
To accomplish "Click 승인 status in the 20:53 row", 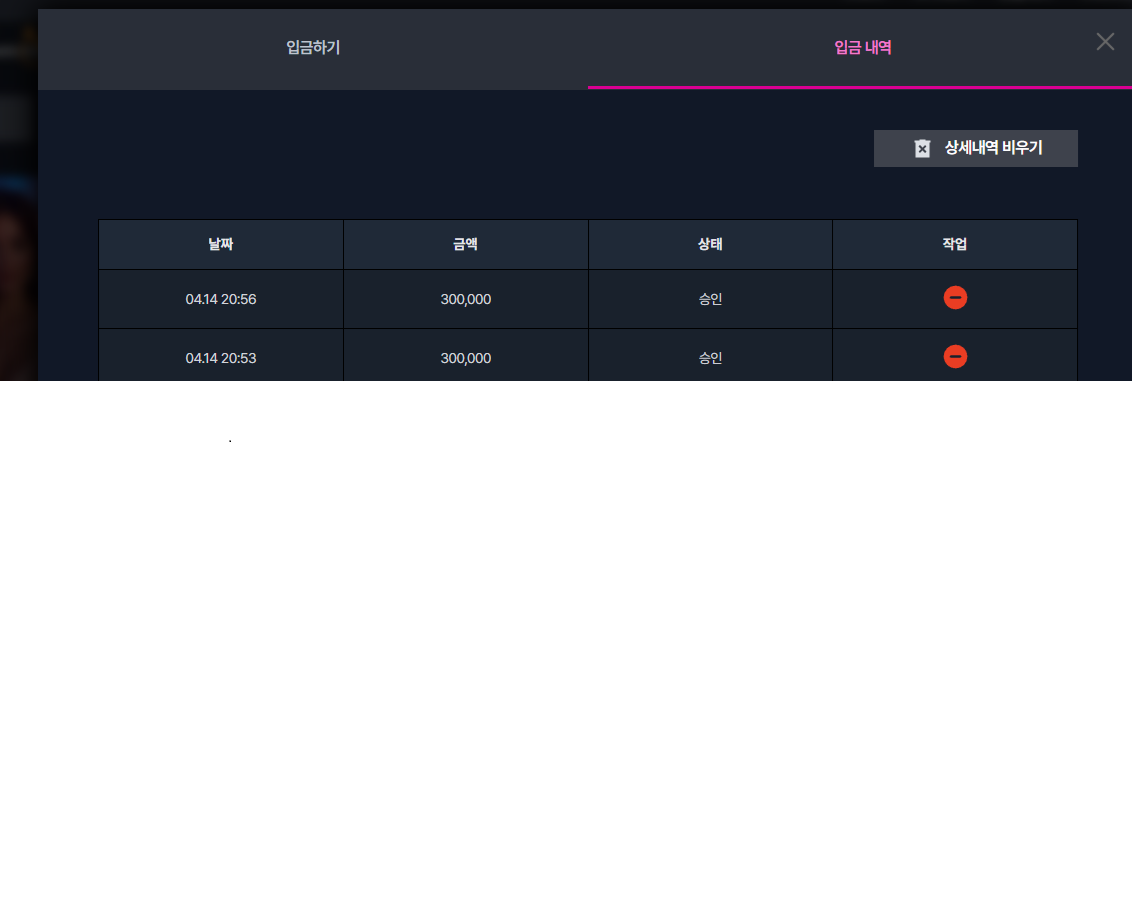I will pos(710,358).
